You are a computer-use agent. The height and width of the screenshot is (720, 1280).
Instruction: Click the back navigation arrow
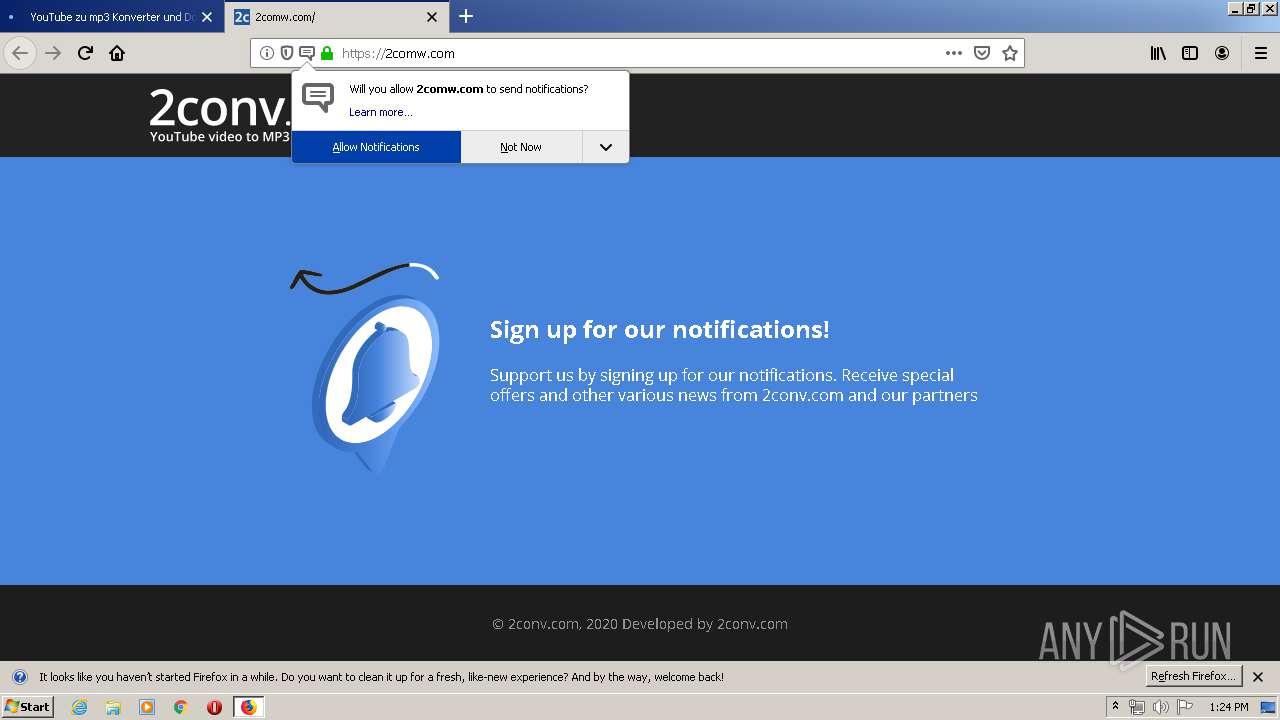pos(20,53)
